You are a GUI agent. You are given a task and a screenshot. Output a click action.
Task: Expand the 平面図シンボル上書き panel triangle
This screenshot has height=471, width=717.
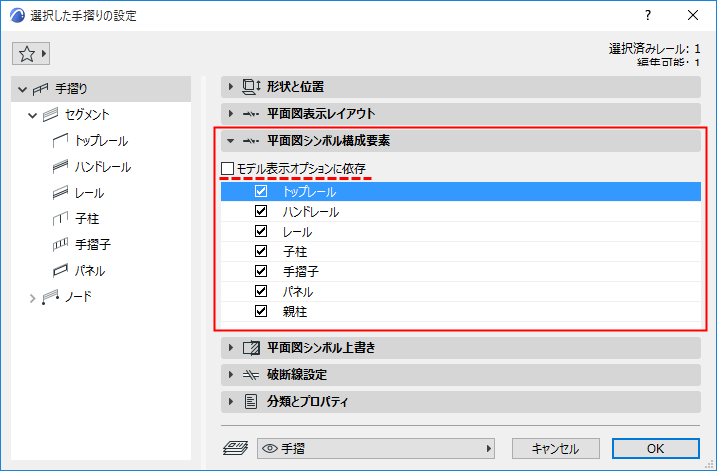(231, 348)
